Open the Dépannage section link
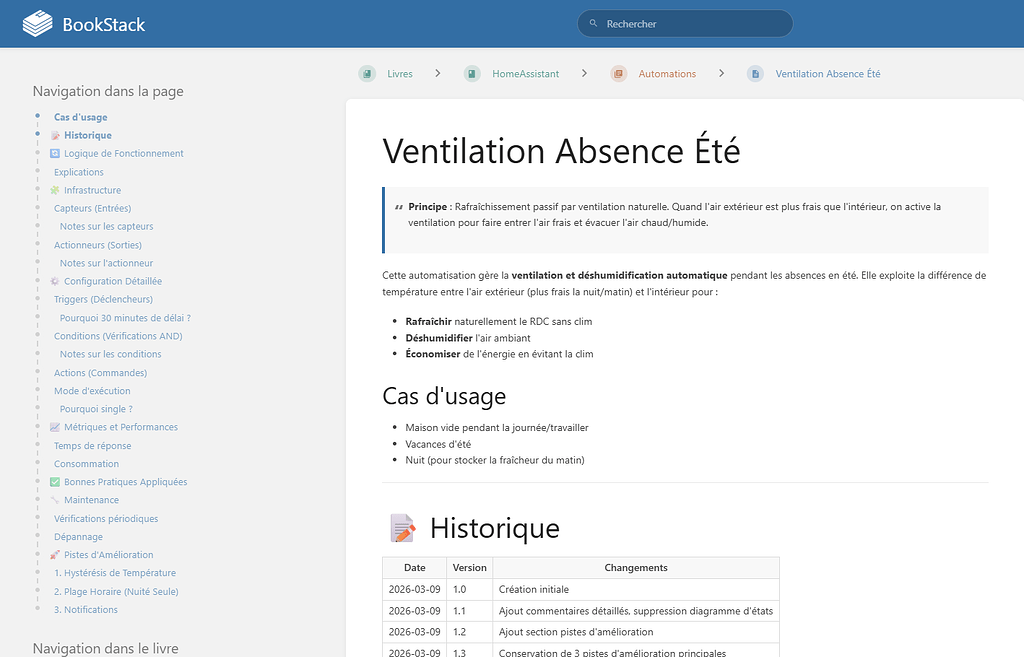1024x657 pixels. (x=78, y=537)
